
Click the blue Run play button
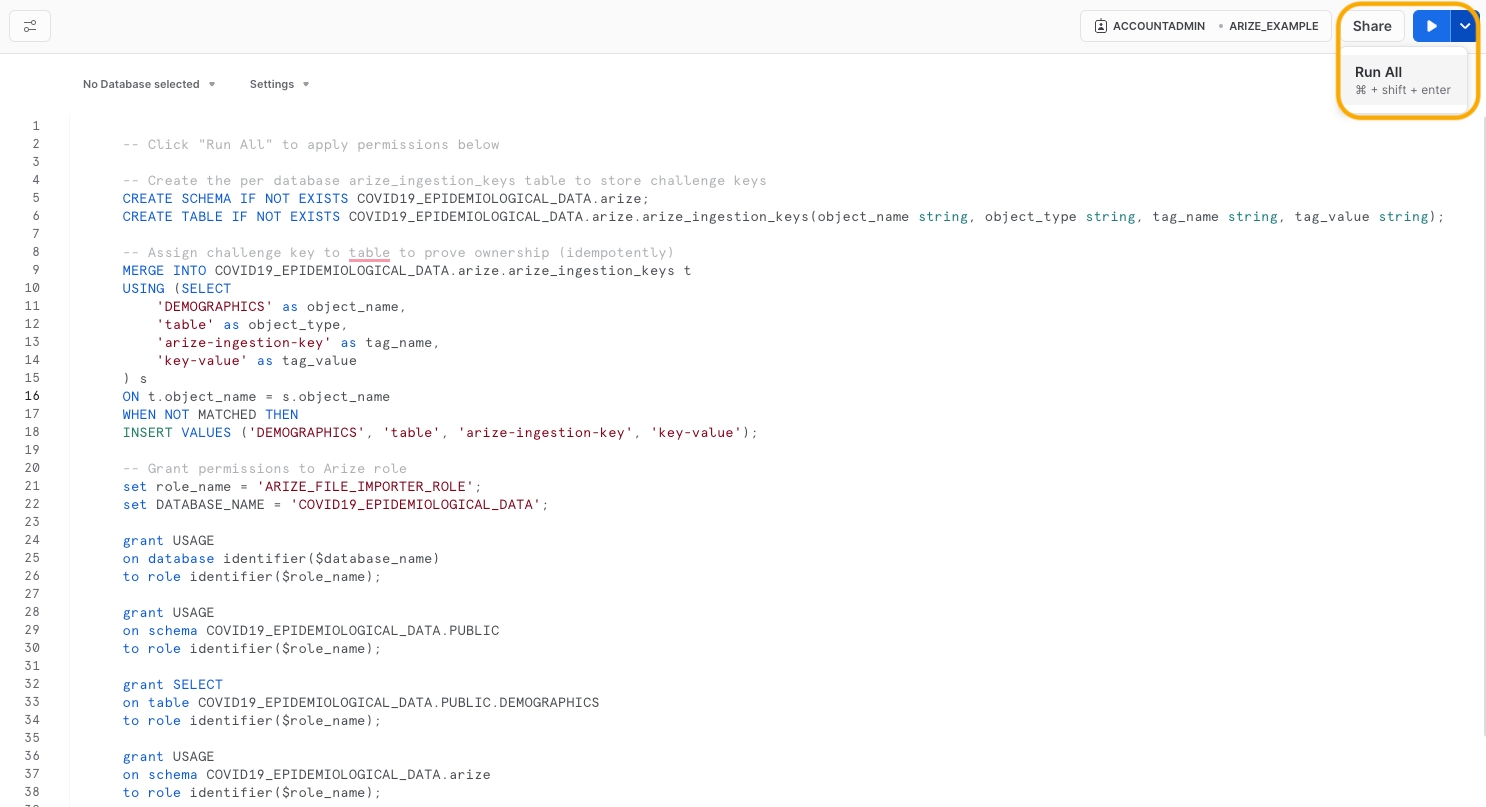click(x=1431, y=26)
